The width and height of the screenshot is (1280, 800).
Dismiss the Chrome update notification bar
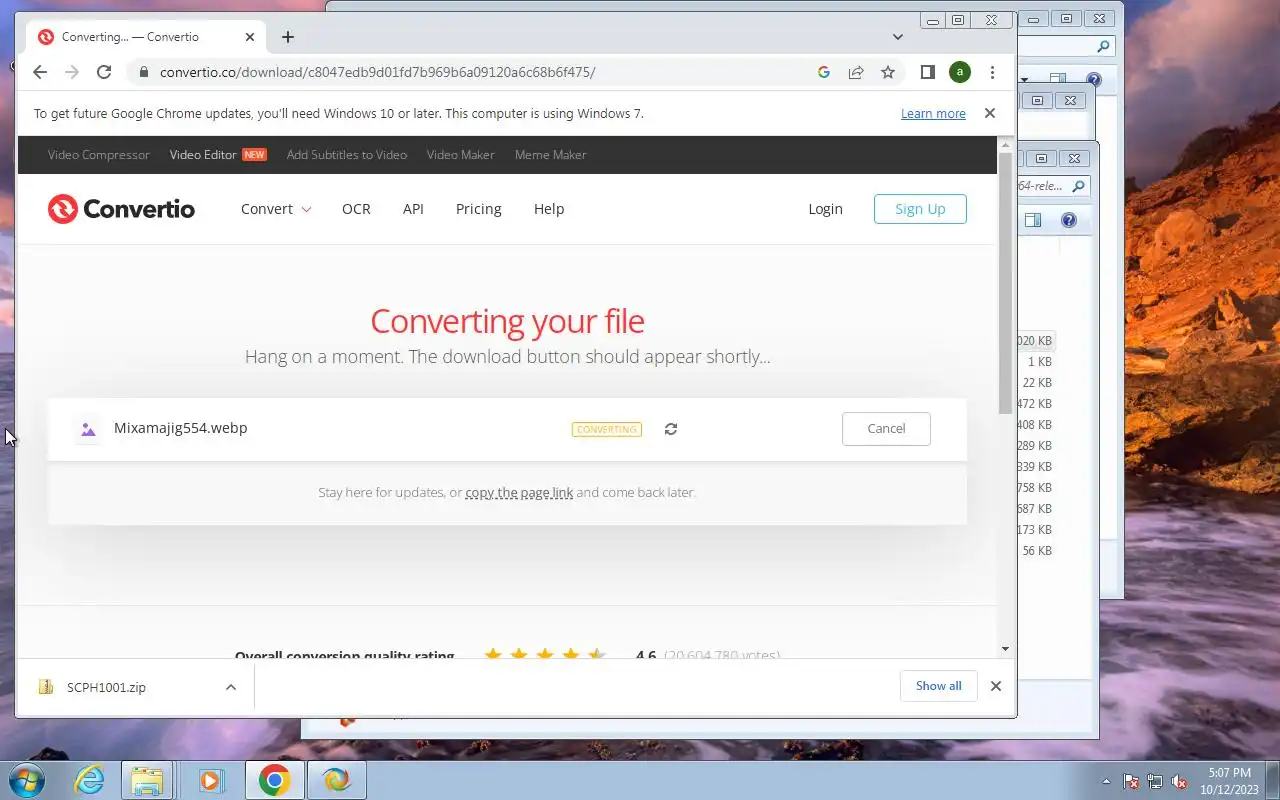tap(990, 113)
